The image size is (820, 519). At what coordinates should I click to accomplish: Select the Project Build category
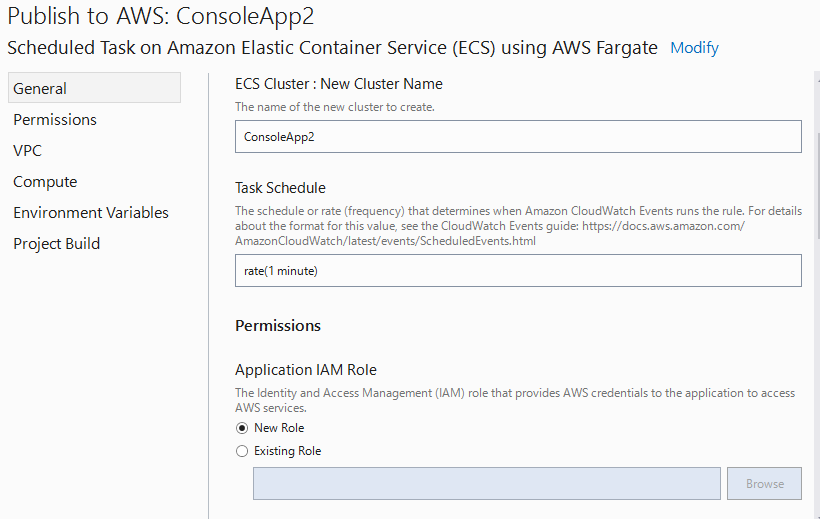pos(56,244)
